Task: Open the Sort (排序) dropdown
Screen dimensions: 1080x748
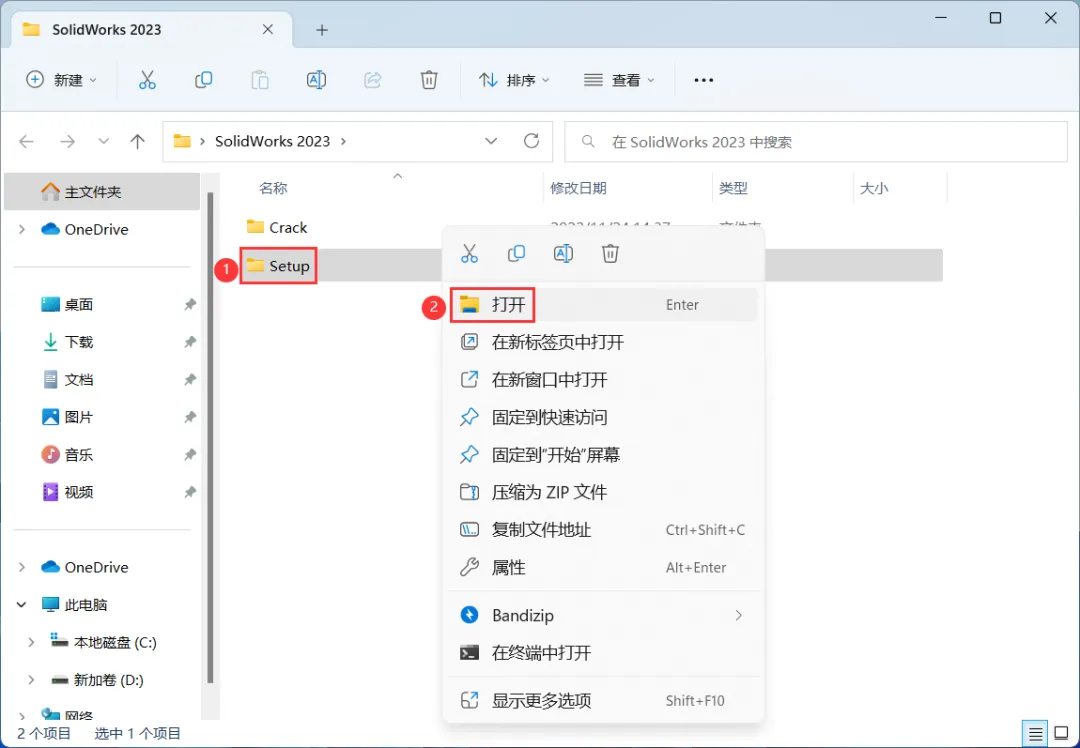Action: coord(514,80)
